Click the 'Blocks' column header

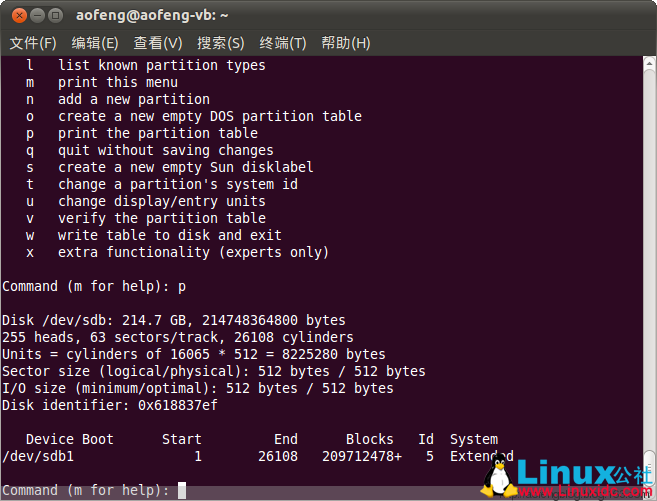pos(370,439)
